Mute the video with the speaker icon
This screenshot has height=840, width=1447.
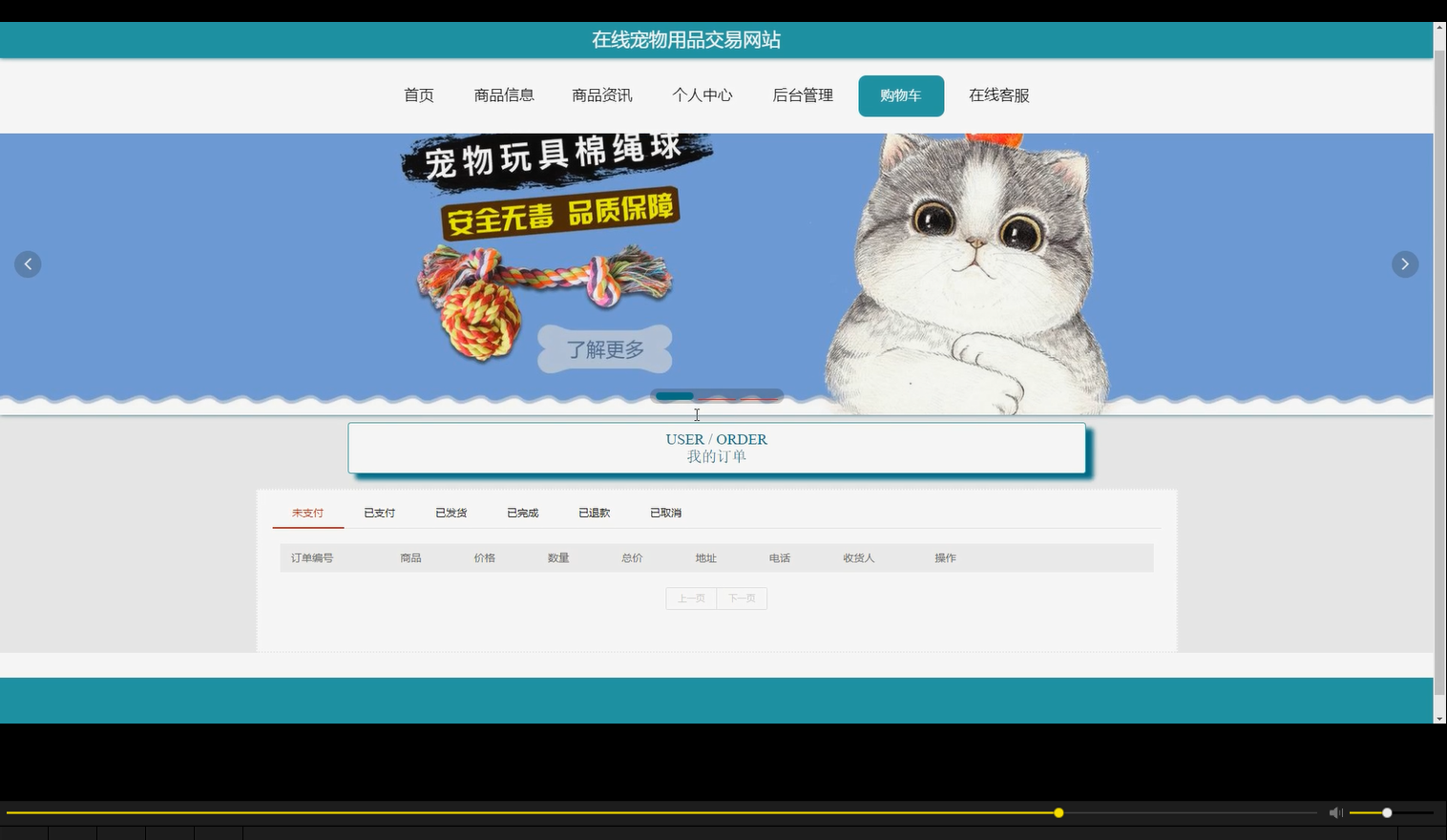[1335, 812]
